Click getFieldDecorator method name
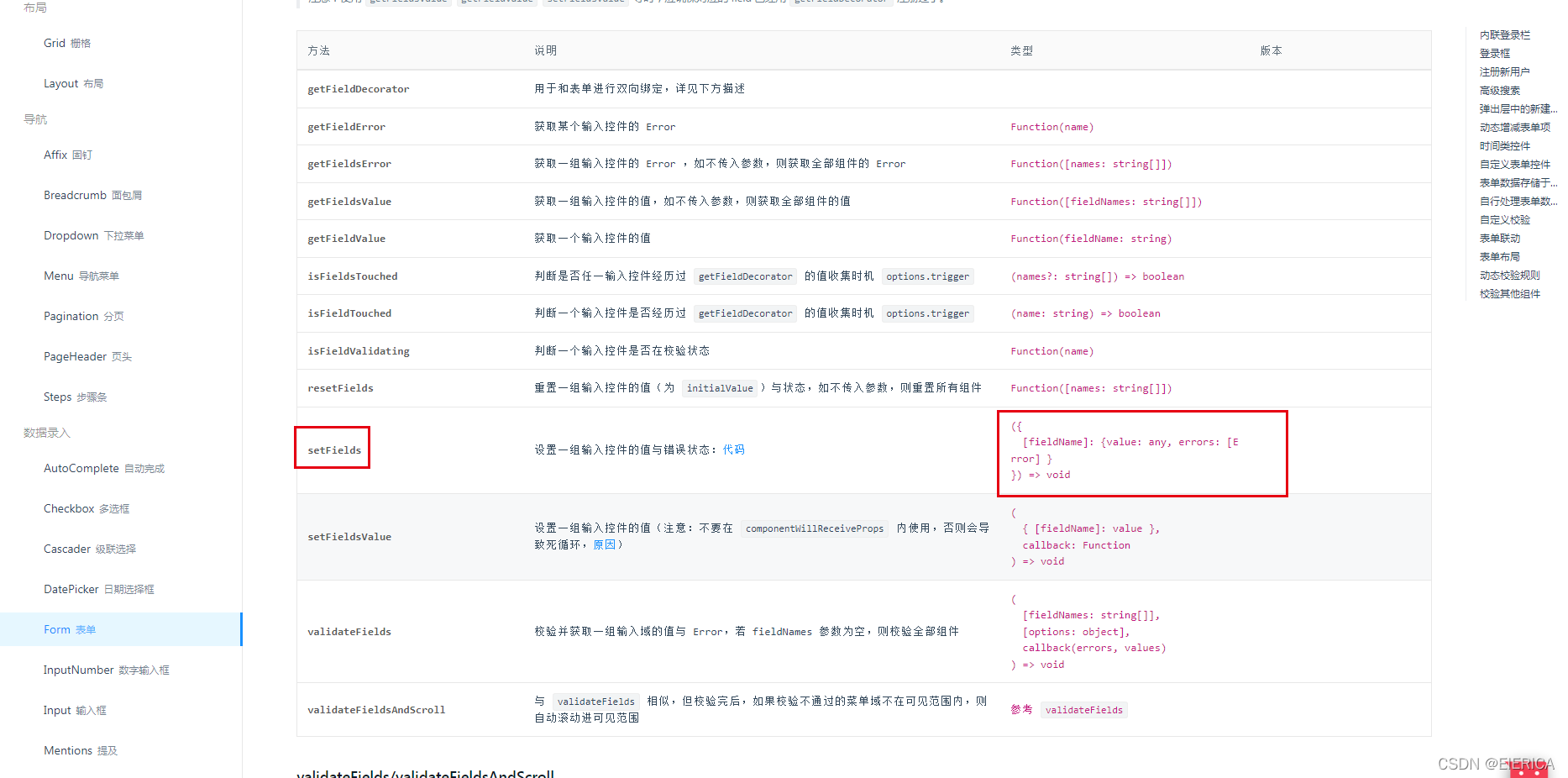The image size is (1568, 778). [359, 89]
